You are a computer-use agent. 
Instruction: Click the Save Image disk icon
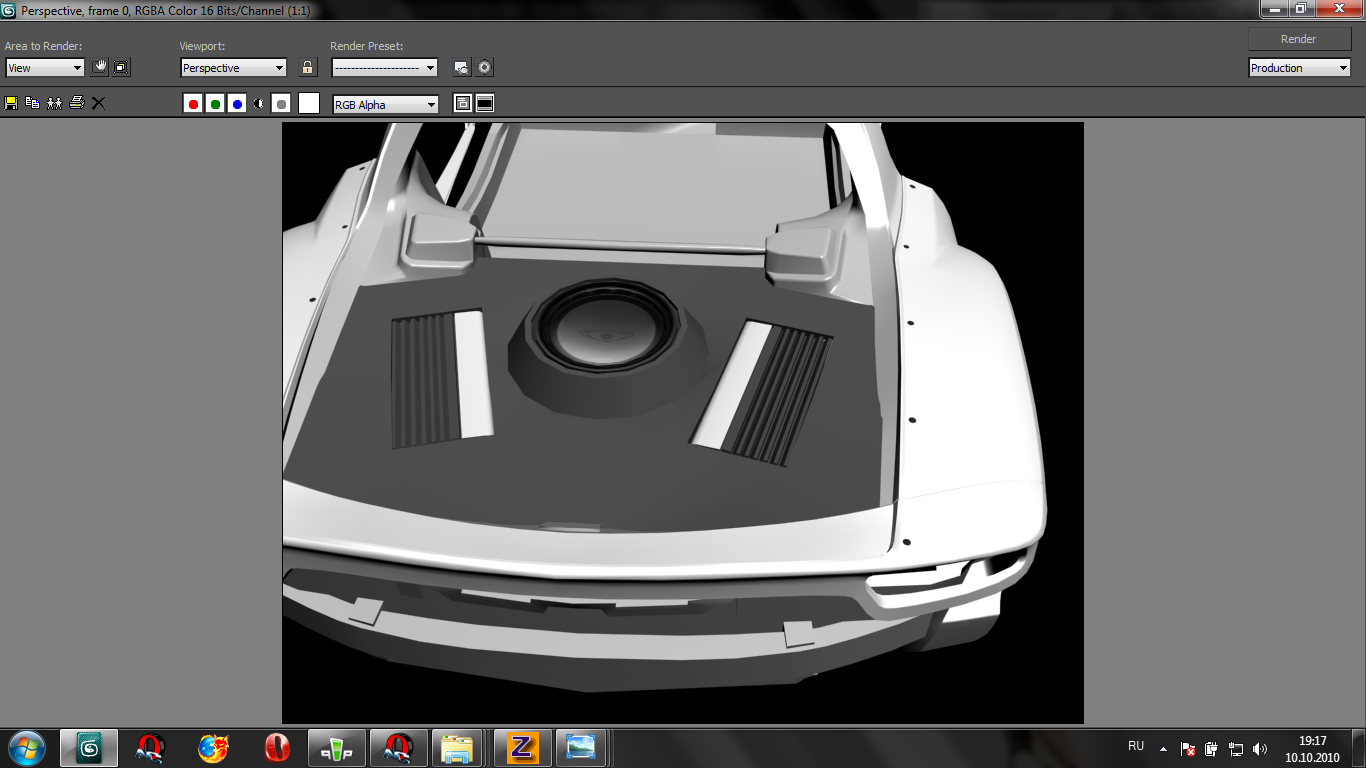[11, 103]
